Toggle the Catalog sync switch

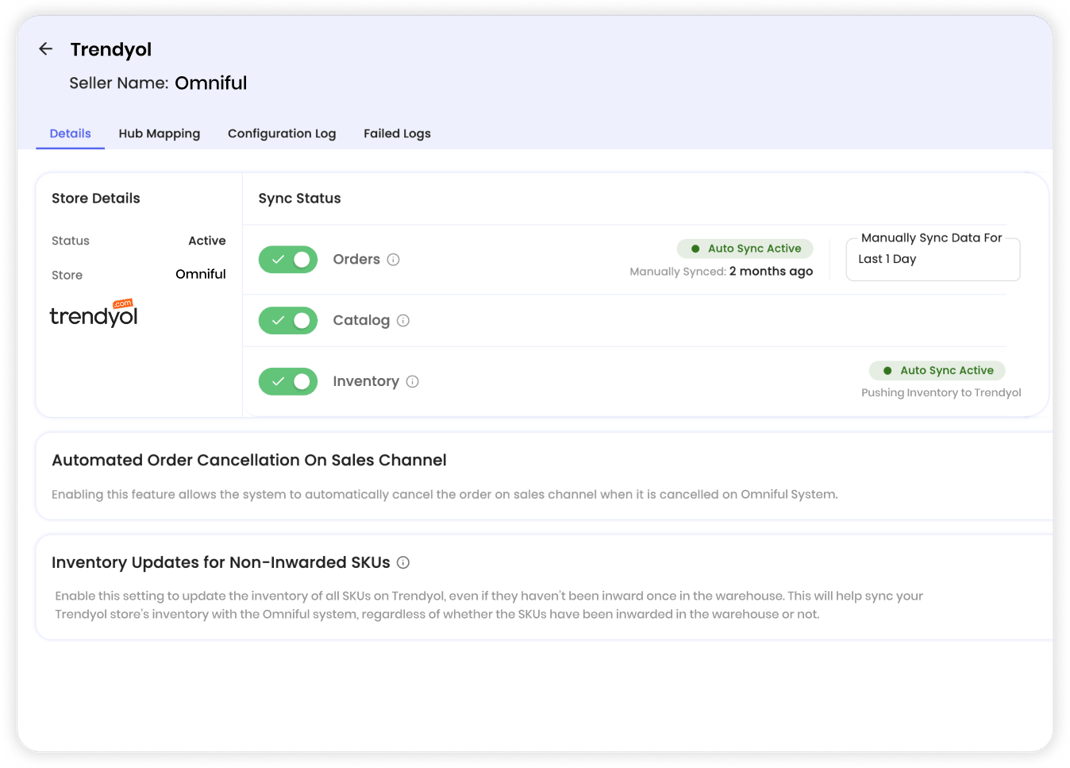point(288,320)
